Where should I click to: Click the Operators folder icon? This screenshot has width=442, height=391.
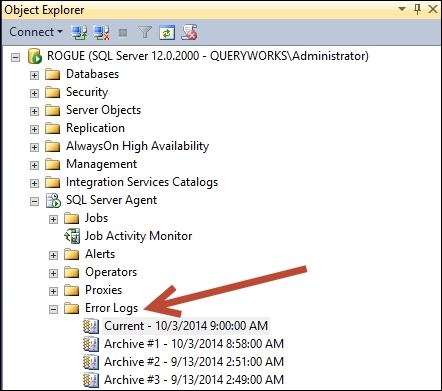coord(71,272)
